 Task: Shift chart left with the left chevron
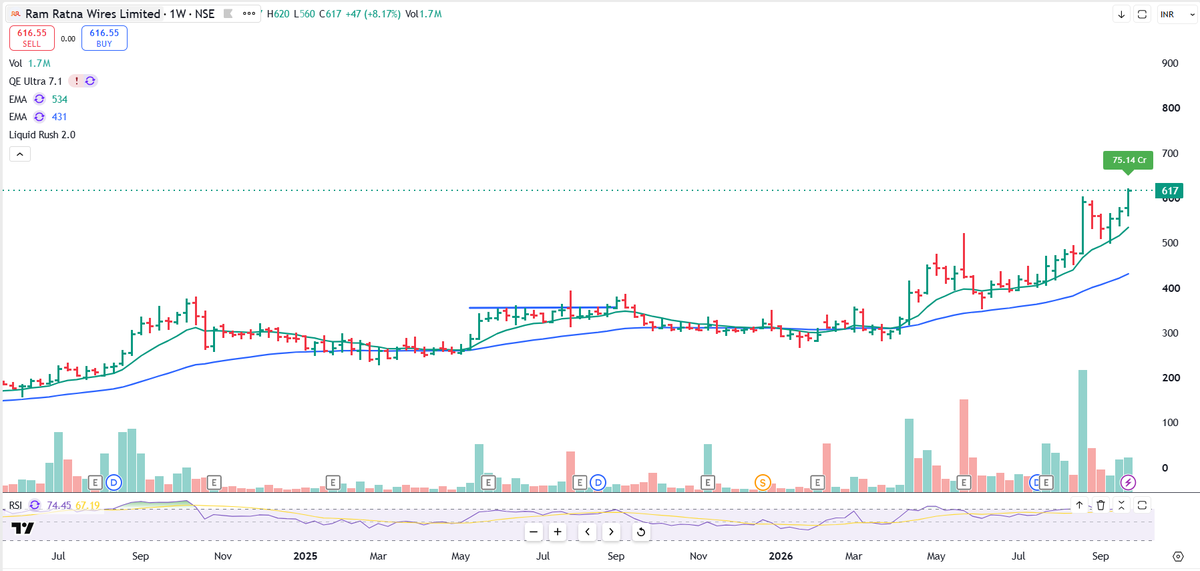point(587,532)
